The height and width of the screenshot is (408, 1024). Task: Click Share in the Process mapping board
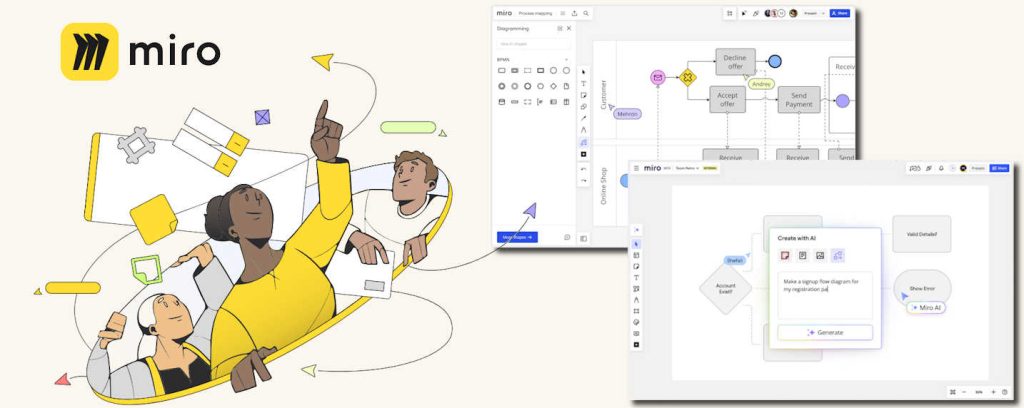840,13
